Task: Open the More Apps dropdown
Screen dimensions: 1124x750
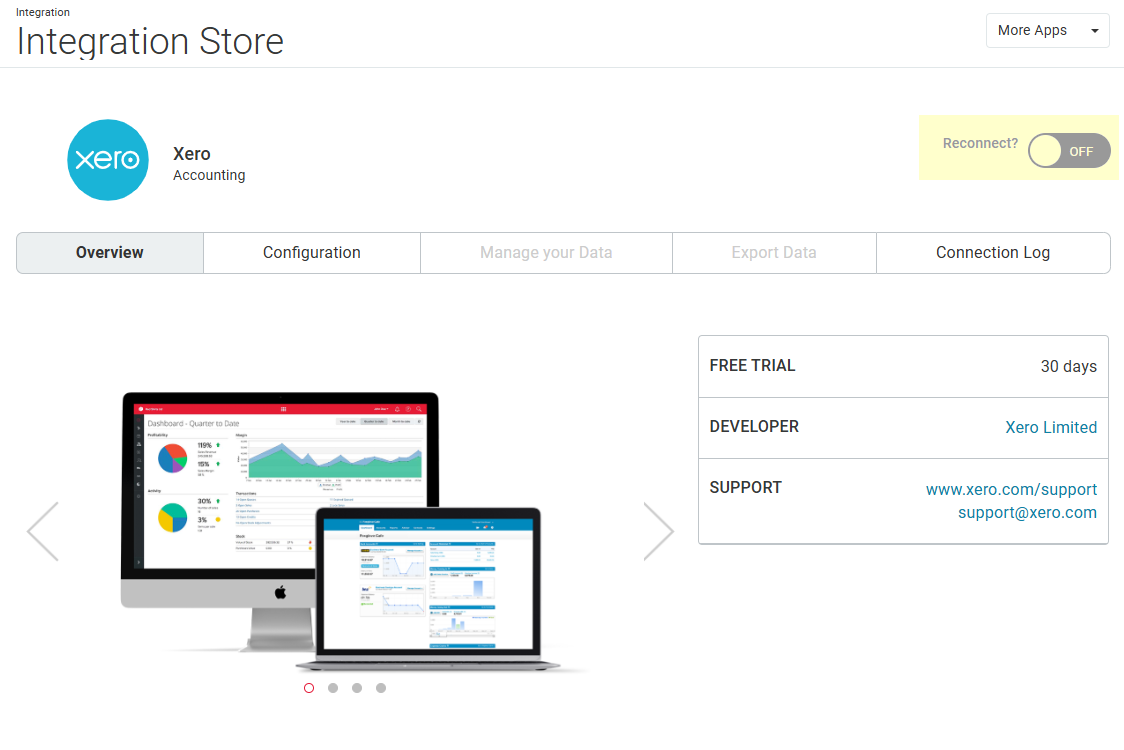Action: (x=1047, y=31)
